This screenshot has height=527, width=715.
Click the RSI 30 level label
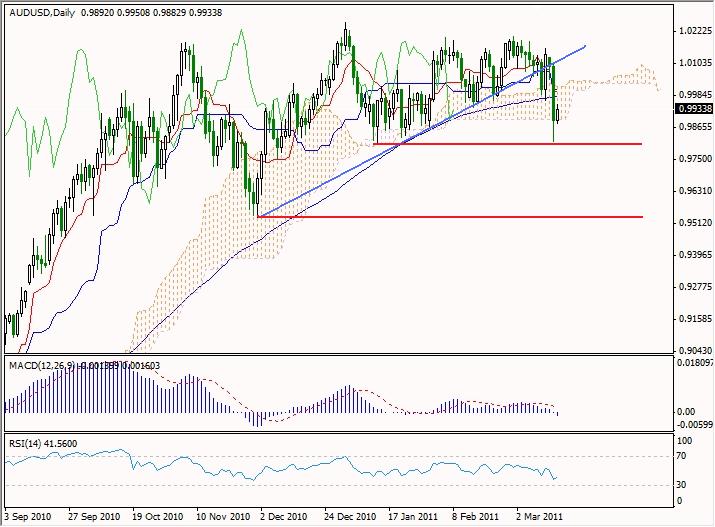coord(681,485)
